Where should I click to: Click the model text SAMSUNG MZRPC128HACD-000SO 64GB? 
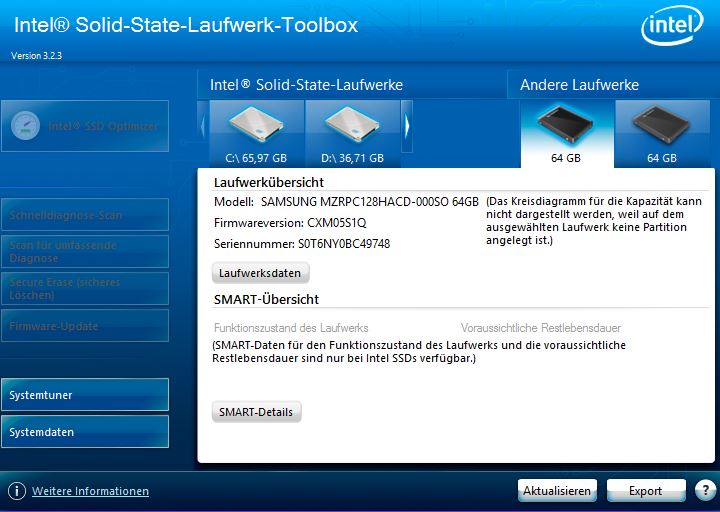pyautogui.click(x=370, y=202)
